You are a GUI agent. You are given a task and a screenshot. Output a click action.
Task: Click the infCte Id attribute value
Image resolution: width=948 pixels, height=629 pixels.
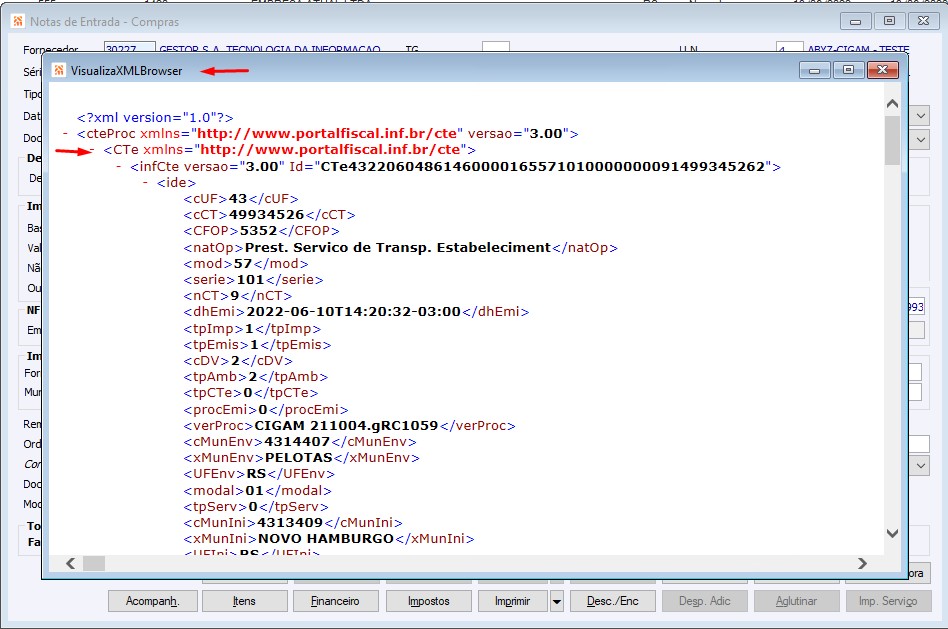point(542,167)
